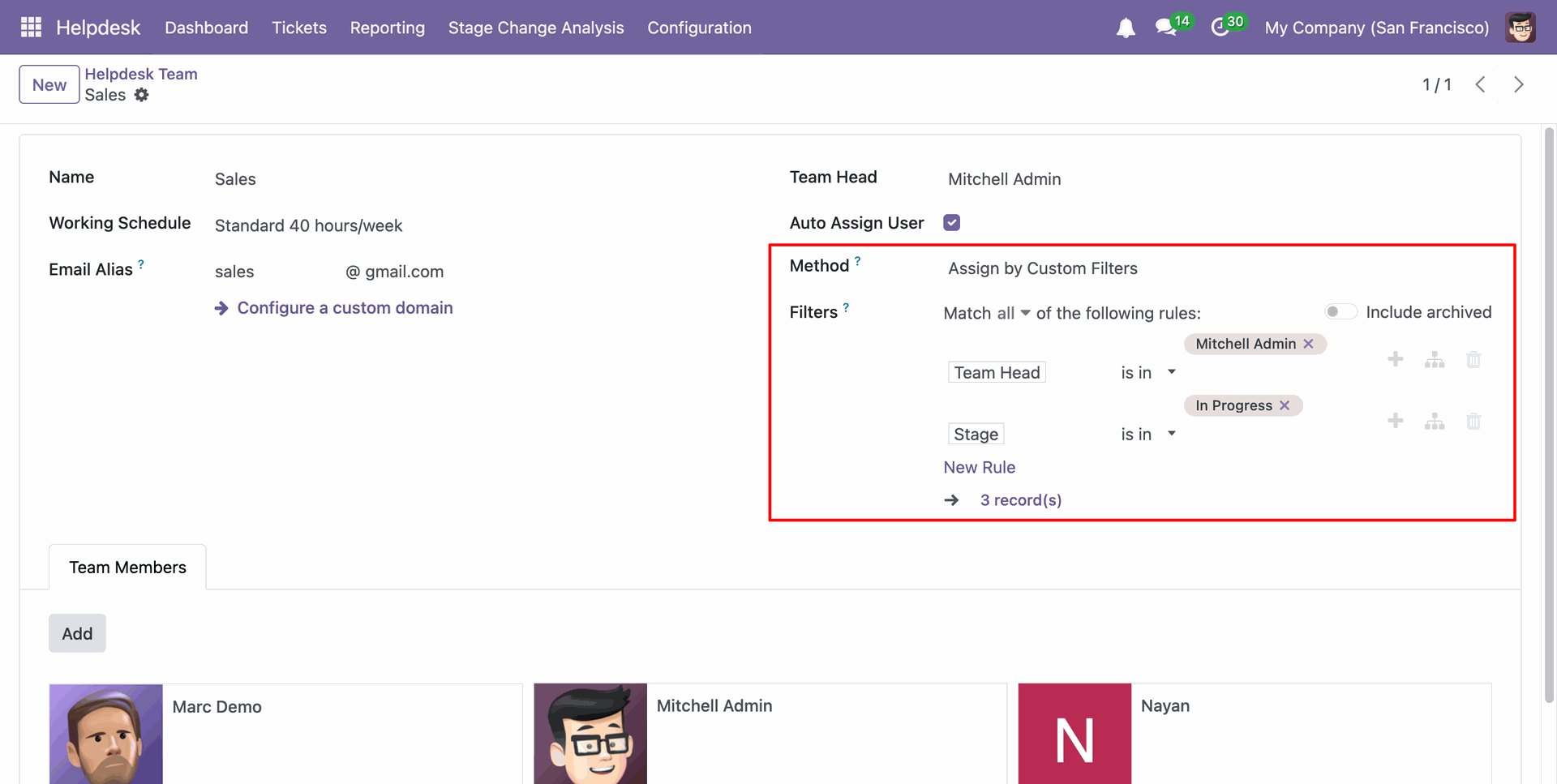Open the Reporting menu
Image resolution: width=1557 pixels, height=784 pixels.
(387, 28)
